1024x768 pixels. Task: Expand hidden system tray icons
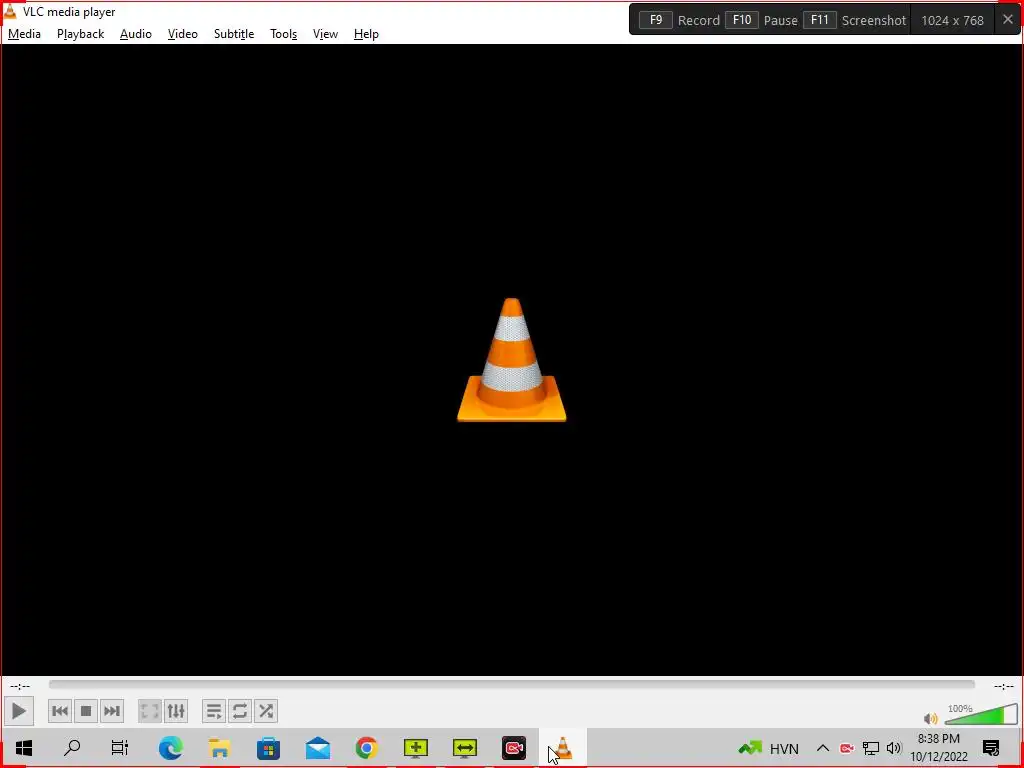[x=823, y=748]
